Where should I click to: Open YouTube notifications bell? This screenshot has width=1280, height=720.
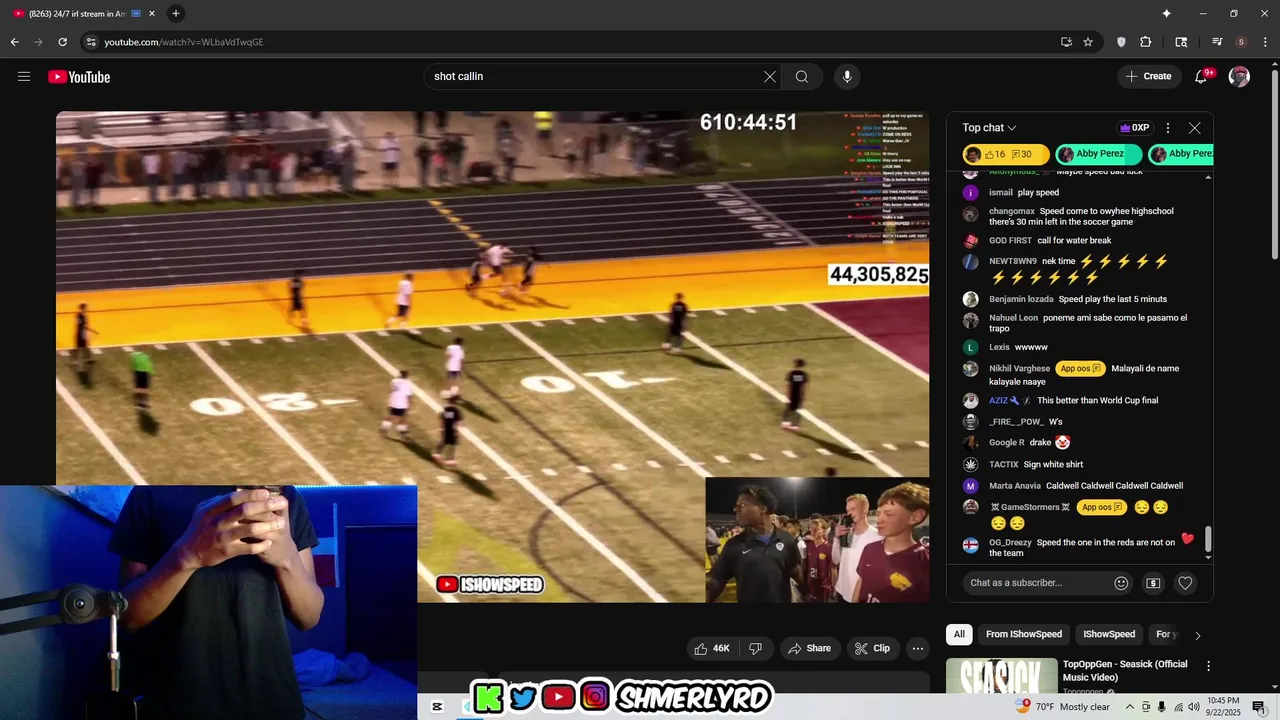[1203, 77]
